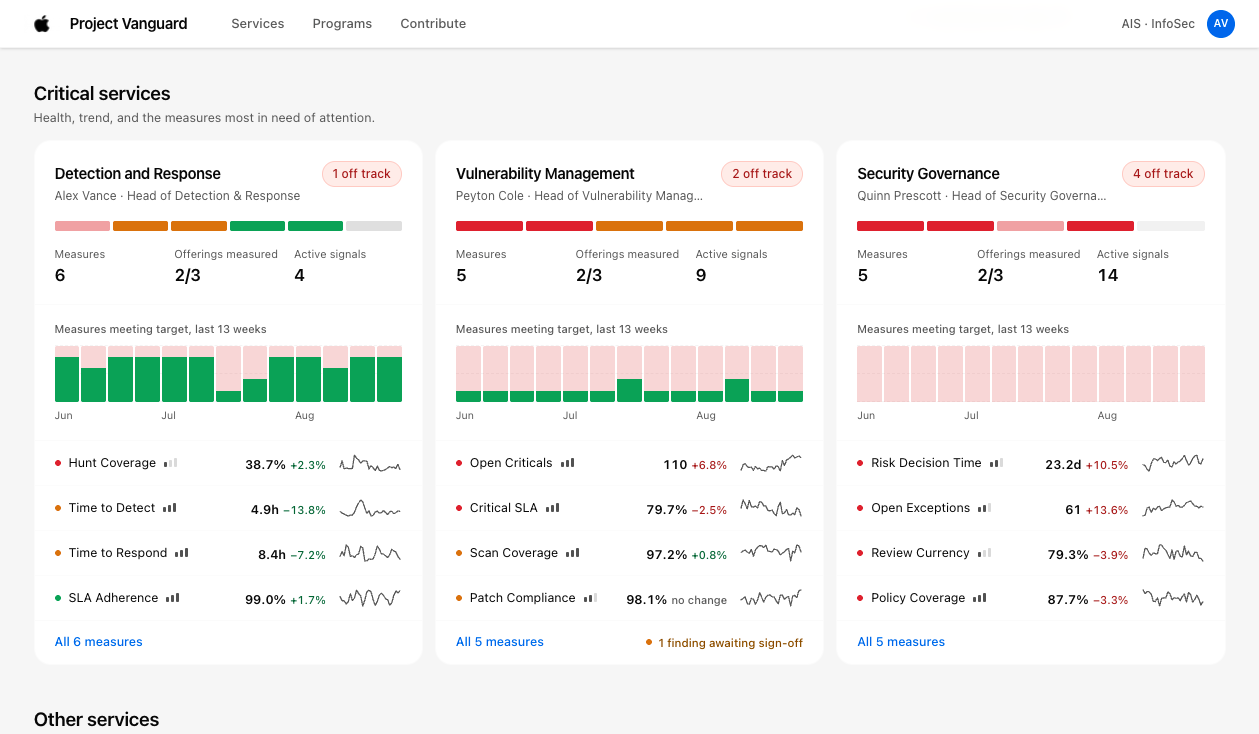Open the Contribute menu
1259x734 pixels.
[x=433, y=24]
